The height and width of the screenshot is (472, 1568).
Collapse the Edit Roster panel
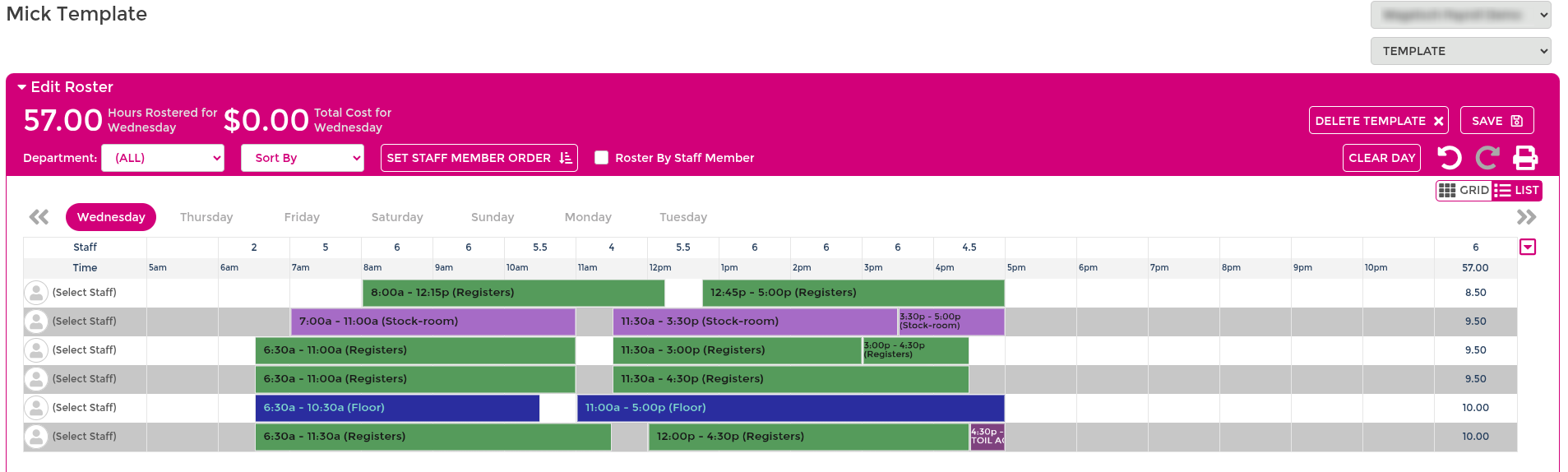click(65, 87)
